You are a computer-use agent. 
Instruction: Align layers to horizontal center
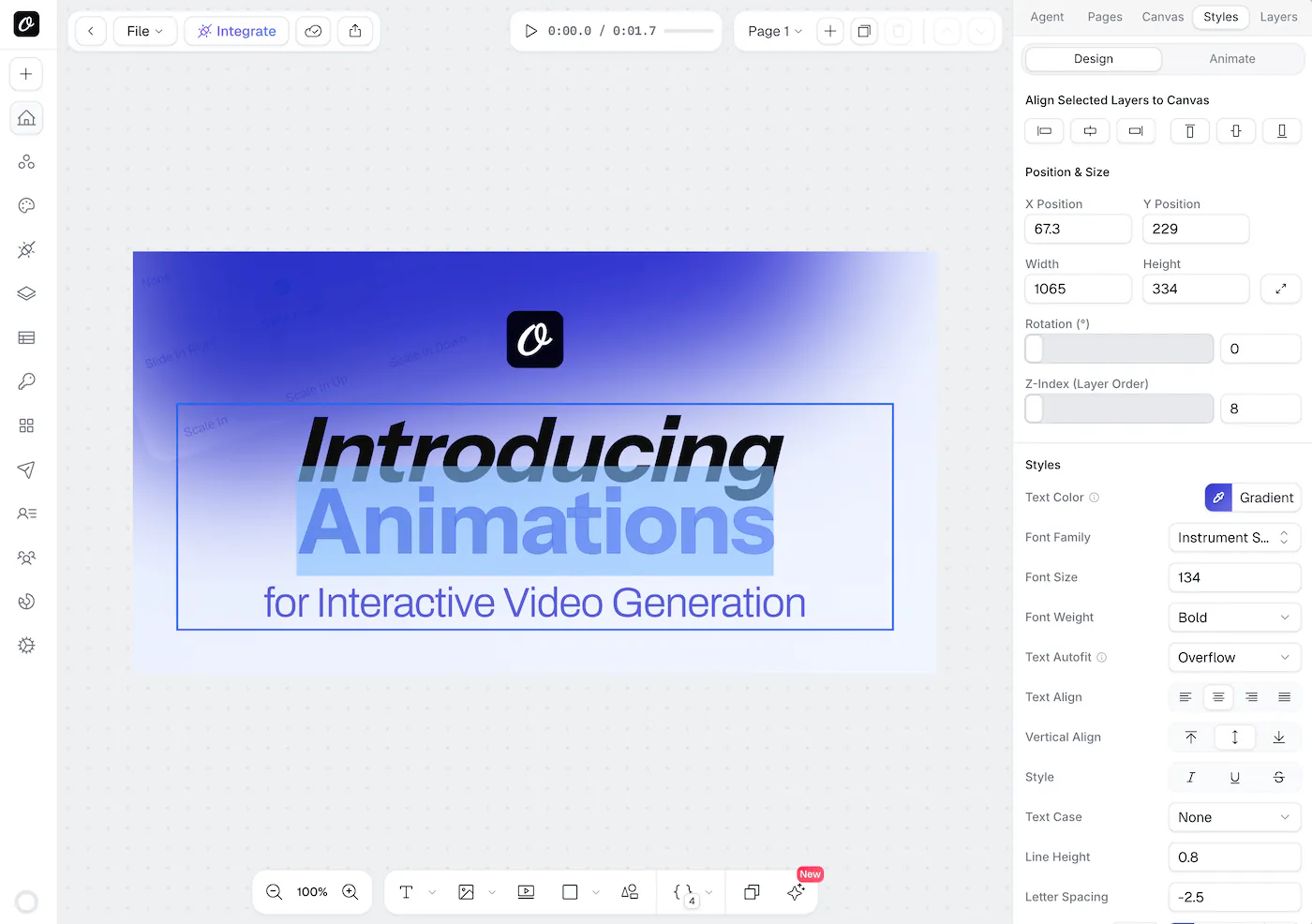[1090, 131]
